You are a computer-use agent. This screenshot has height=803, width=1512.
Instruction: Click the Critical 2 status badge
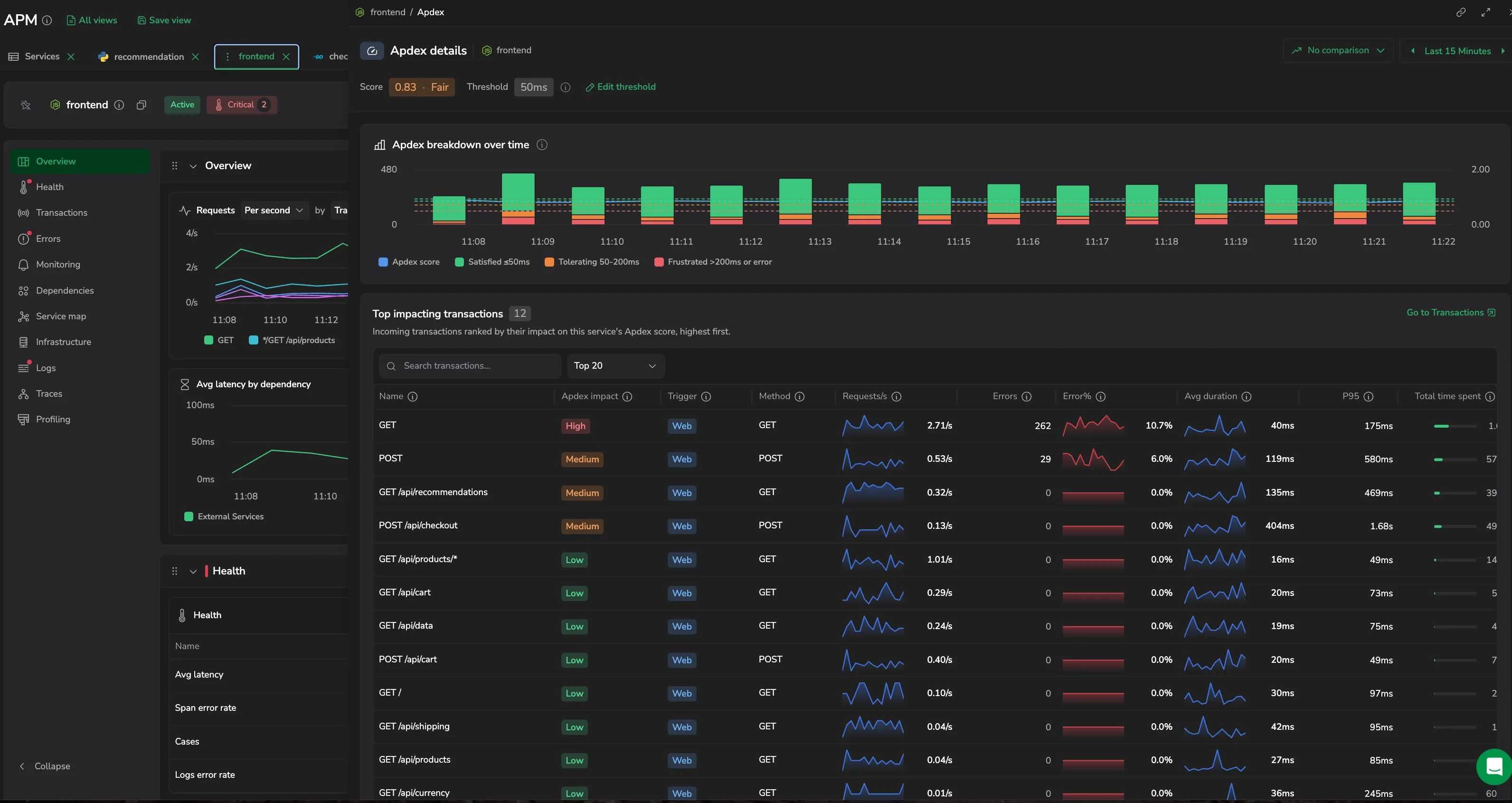point(242,105)
